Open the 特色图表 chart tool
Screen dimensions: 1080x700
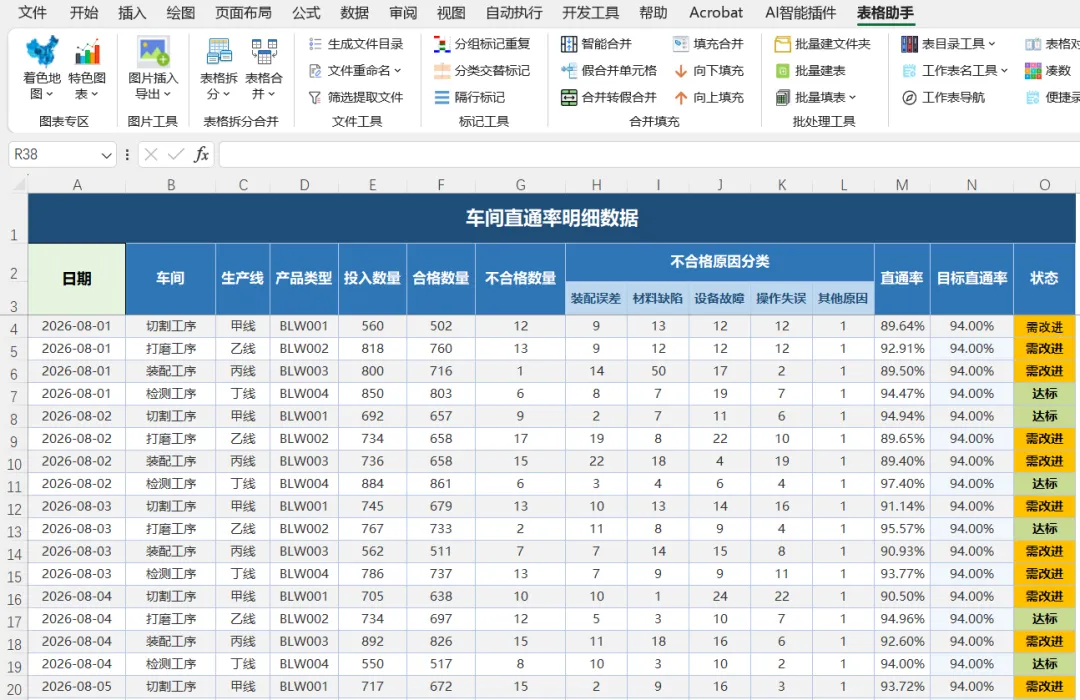(87, 68)
